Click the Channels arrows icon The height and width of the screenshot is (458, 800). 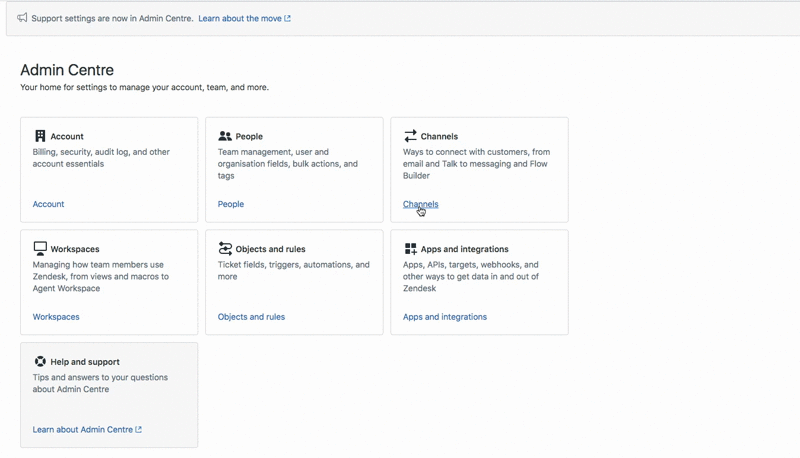click(x=410, y=136)
